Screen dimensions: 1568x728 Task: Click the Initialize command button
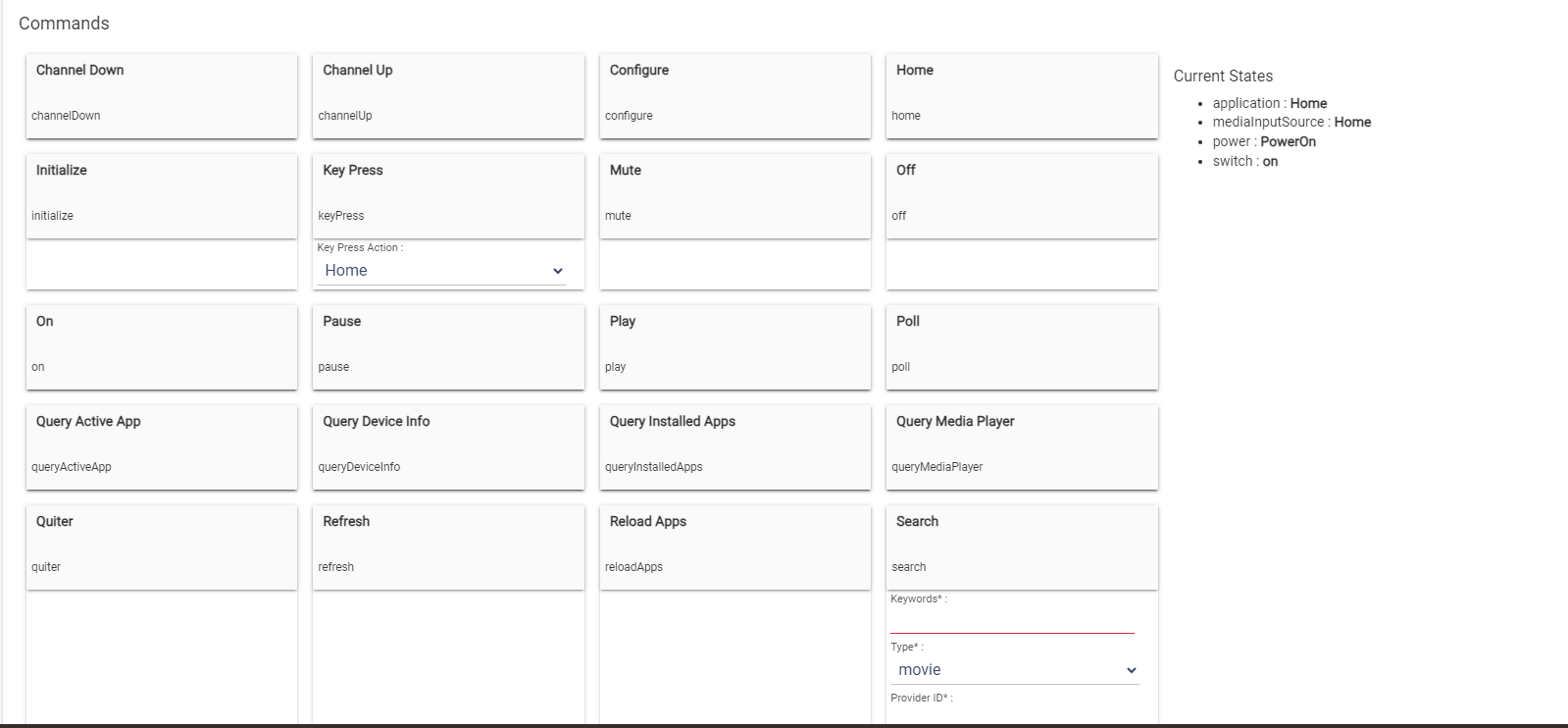tap(161, 195)
